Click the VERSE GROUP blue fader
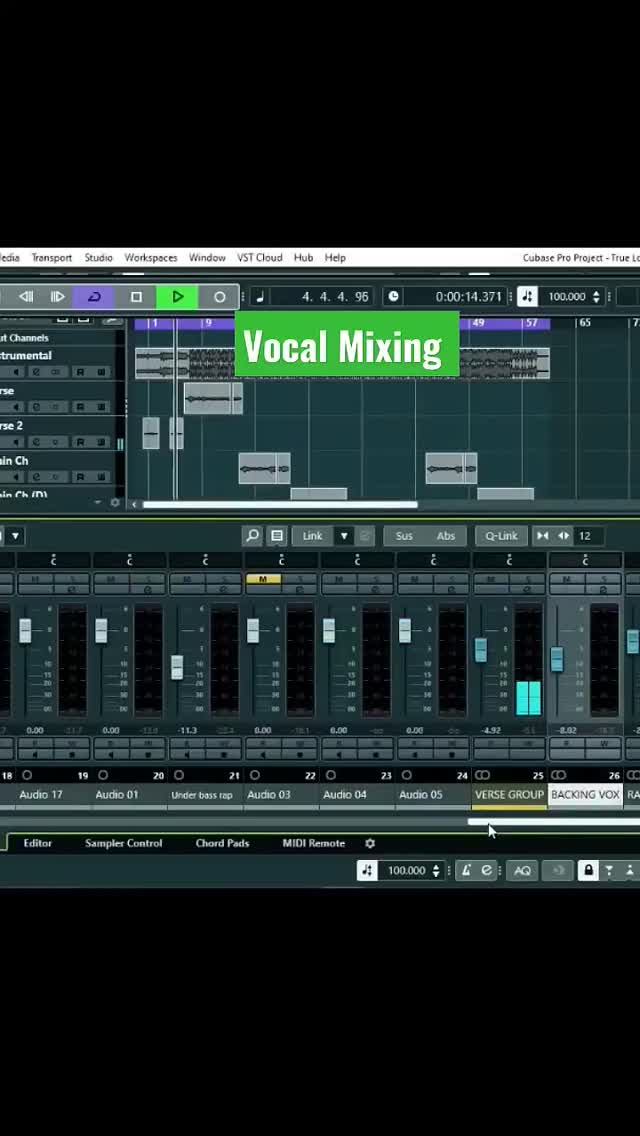Image resolution: width=640 pixels, height=1136 pixels. click(481, 649)
